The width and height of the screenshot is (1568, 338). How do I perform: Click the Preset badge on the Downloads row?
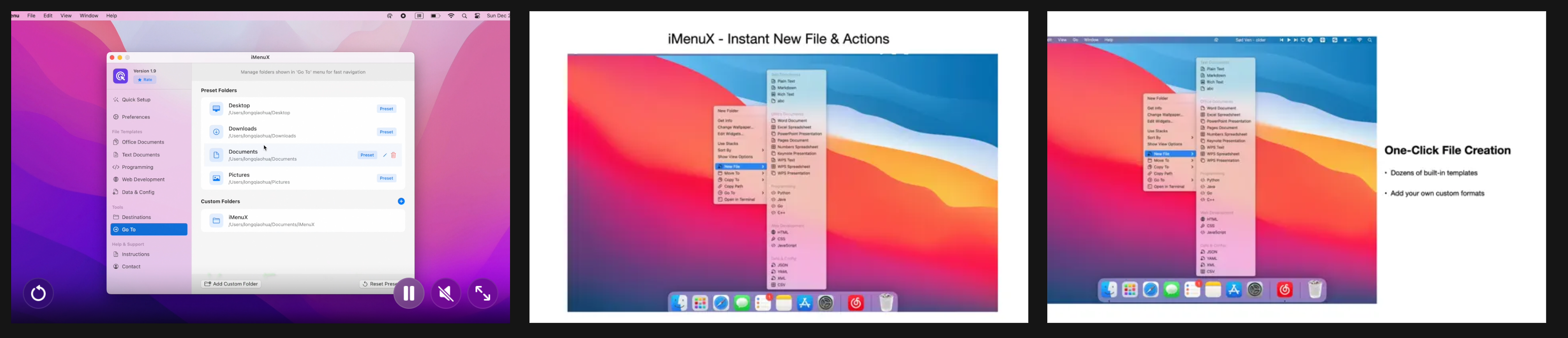[x=387, y=132]
